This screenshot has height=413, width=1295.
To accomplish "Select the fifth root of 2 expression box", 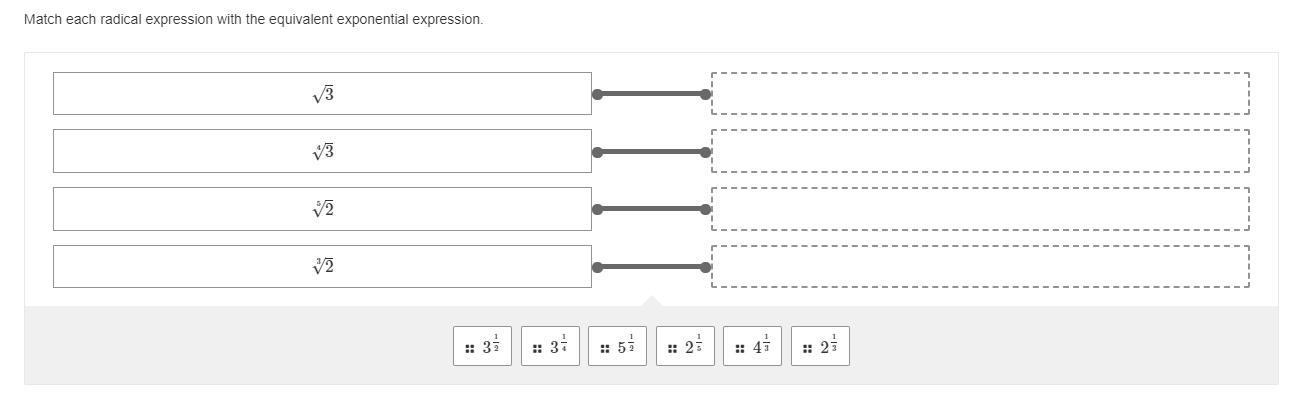I will point(322,209).
